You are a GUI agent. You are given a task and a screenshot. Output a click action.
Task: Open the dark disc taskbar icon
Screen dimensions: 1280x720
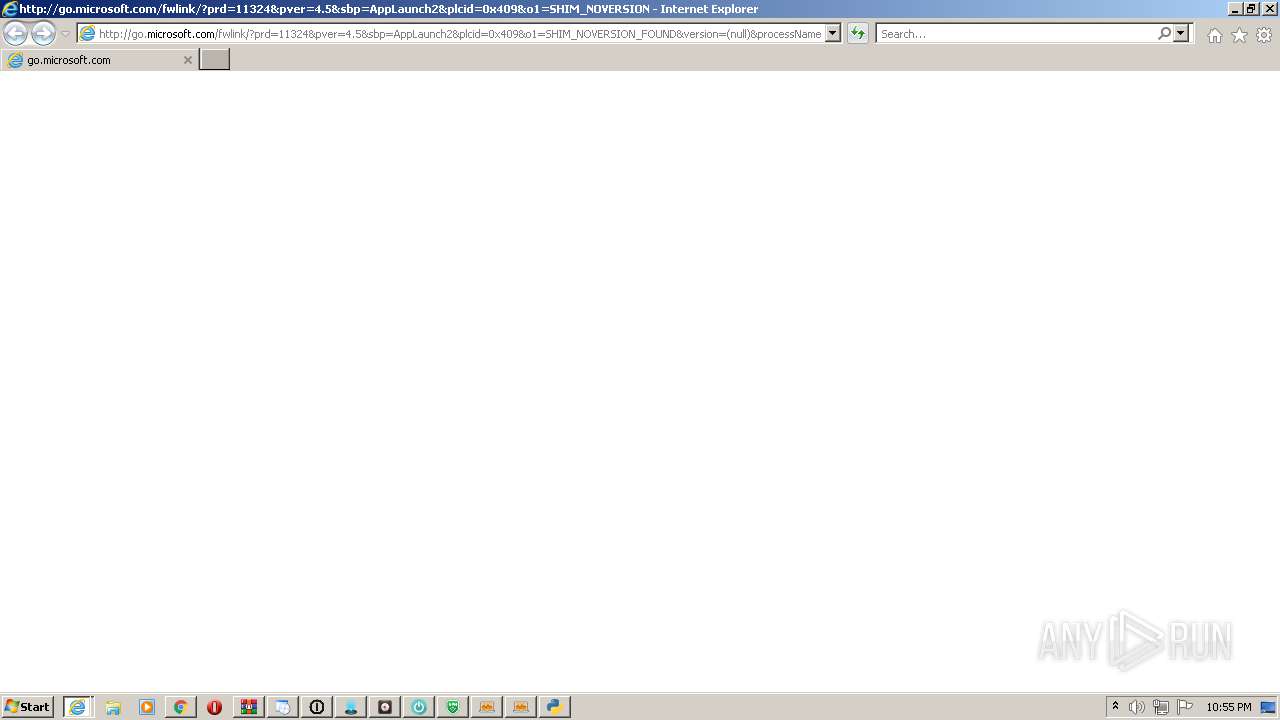385,707
